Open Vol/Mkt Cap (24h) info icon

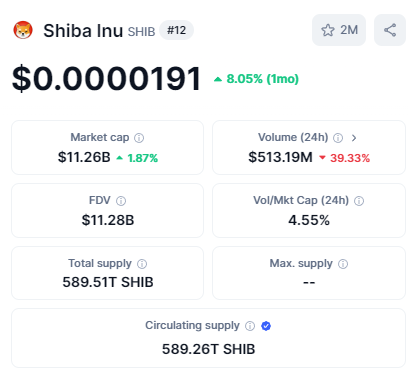click(359, 201)
